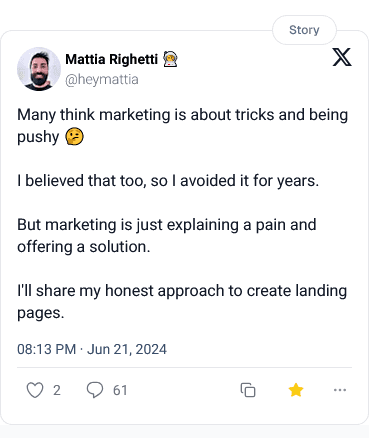Click the astronaut emoji beside the name

click(x=170, y=60)
